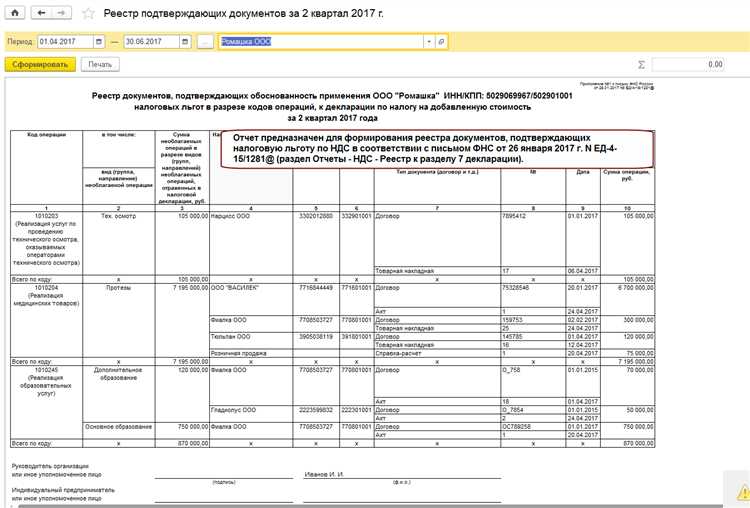
Task: Select operation code 1010245 cell
Action: pyautogui.click(x=46, y=402)
